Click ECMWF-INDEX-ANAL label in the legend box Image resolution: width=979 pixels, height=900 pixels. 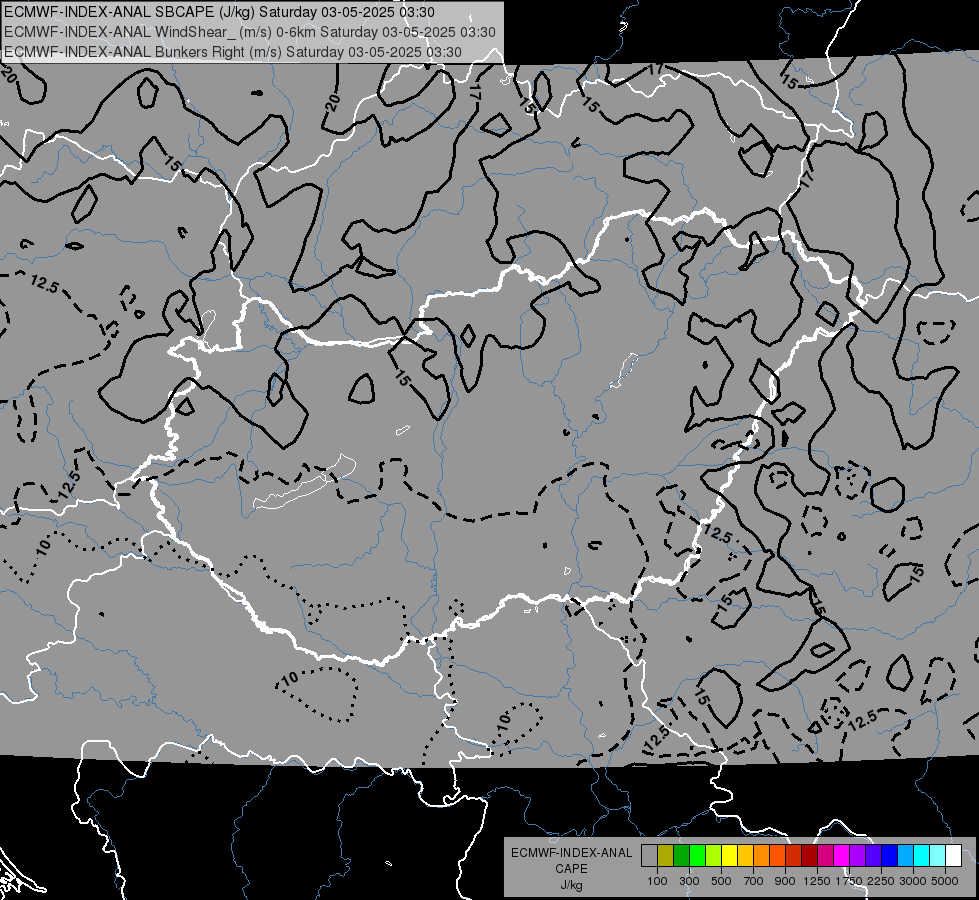(x=571, y=853)
